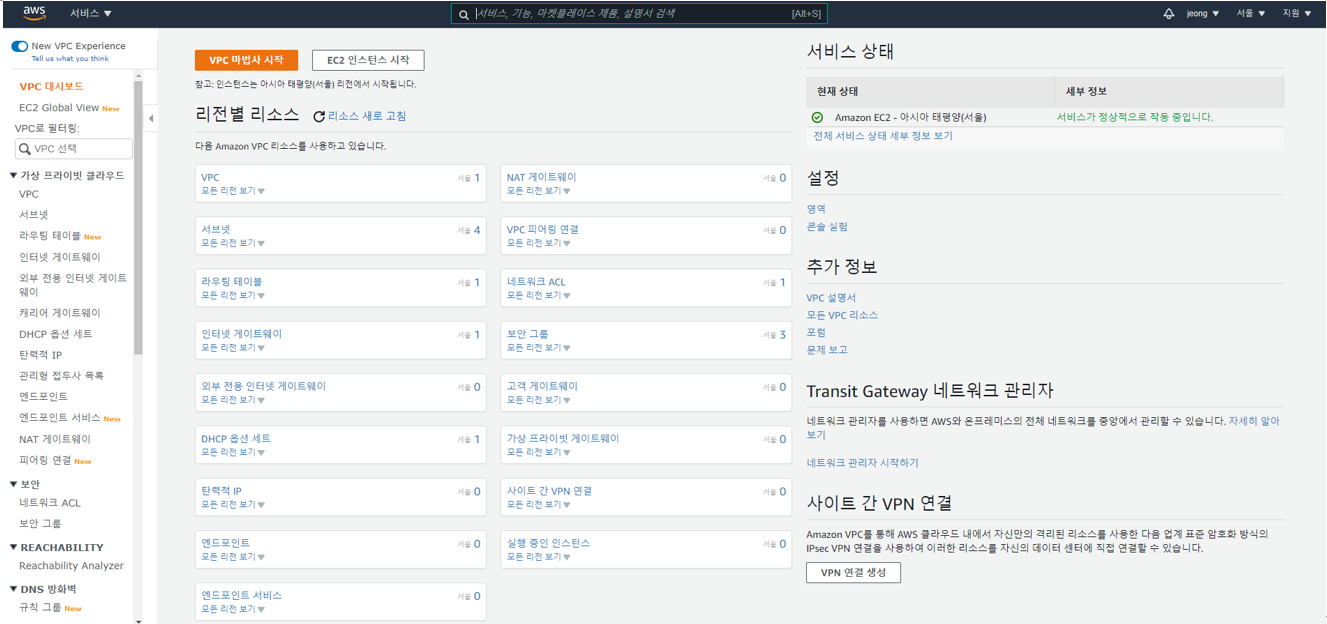The width and height of the screenshot is (1327, 624).
Task: Open the 라우팅 테이블 resource card link
Action: coord(232,282)
